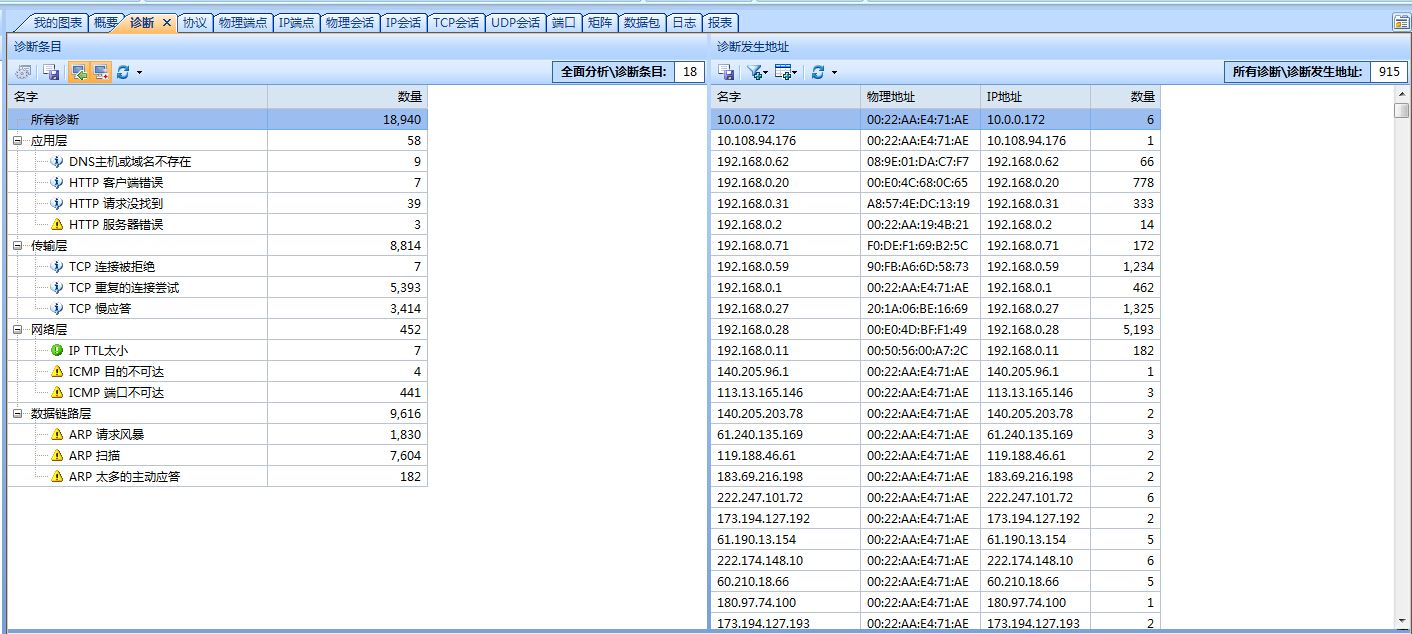Click the diagnosis settings gear icon
This screenshot has width=1412, height=634.
(x=23, y=72)
